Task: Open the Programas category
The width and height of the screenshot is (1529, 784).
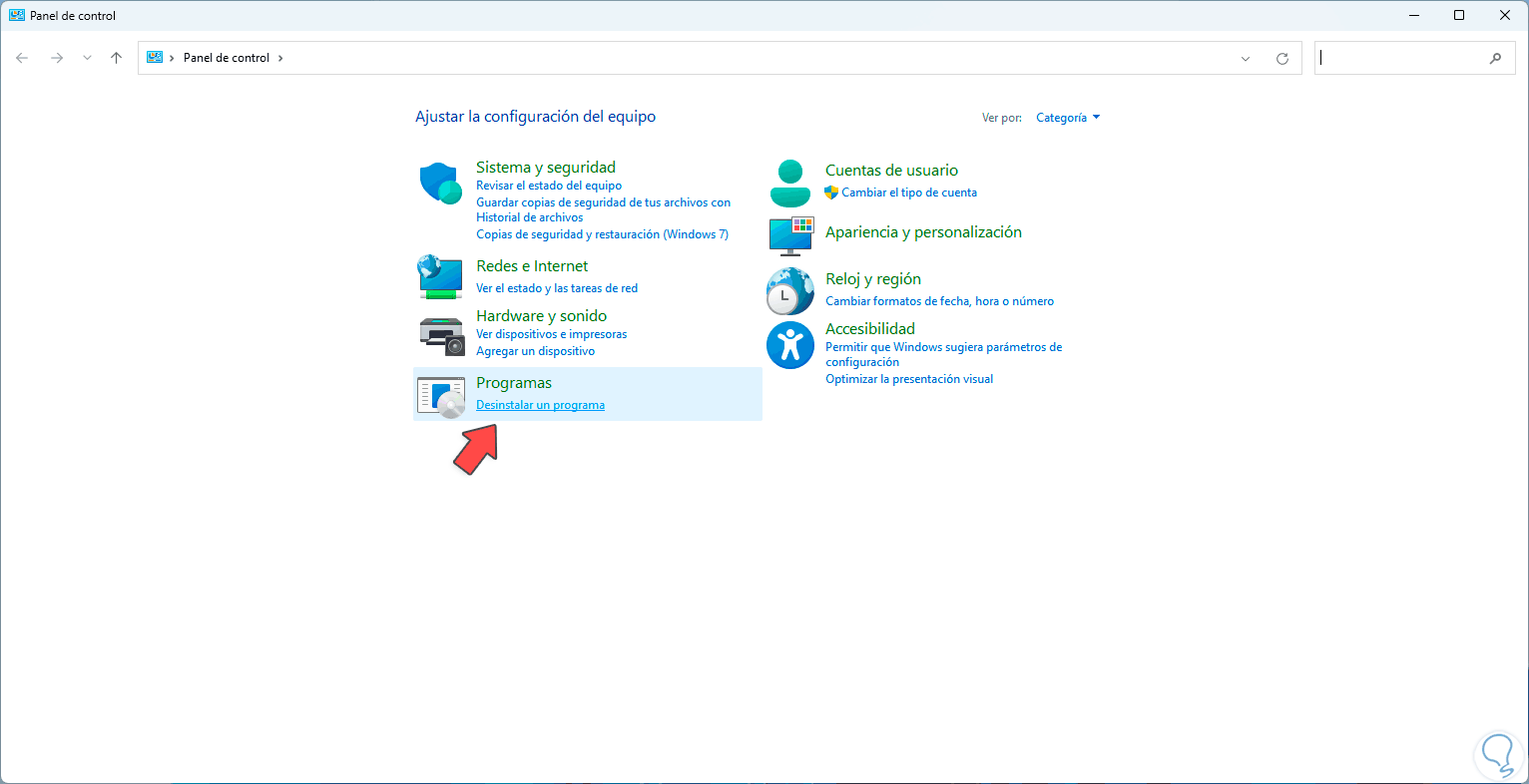Action: 514,383
